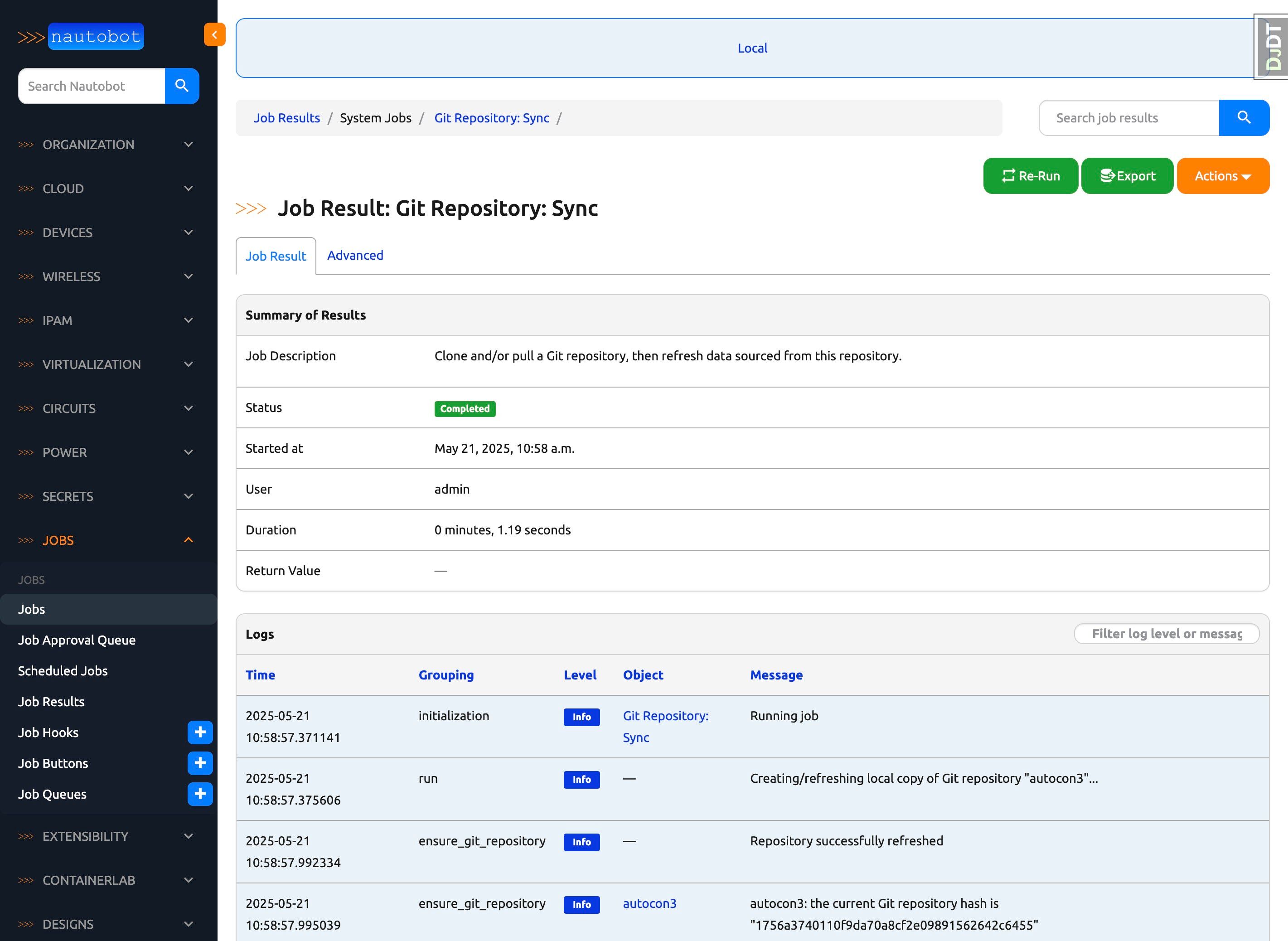Click the log filter input field
Viewport: 1288px width, 941px height.
[1166, 634]
